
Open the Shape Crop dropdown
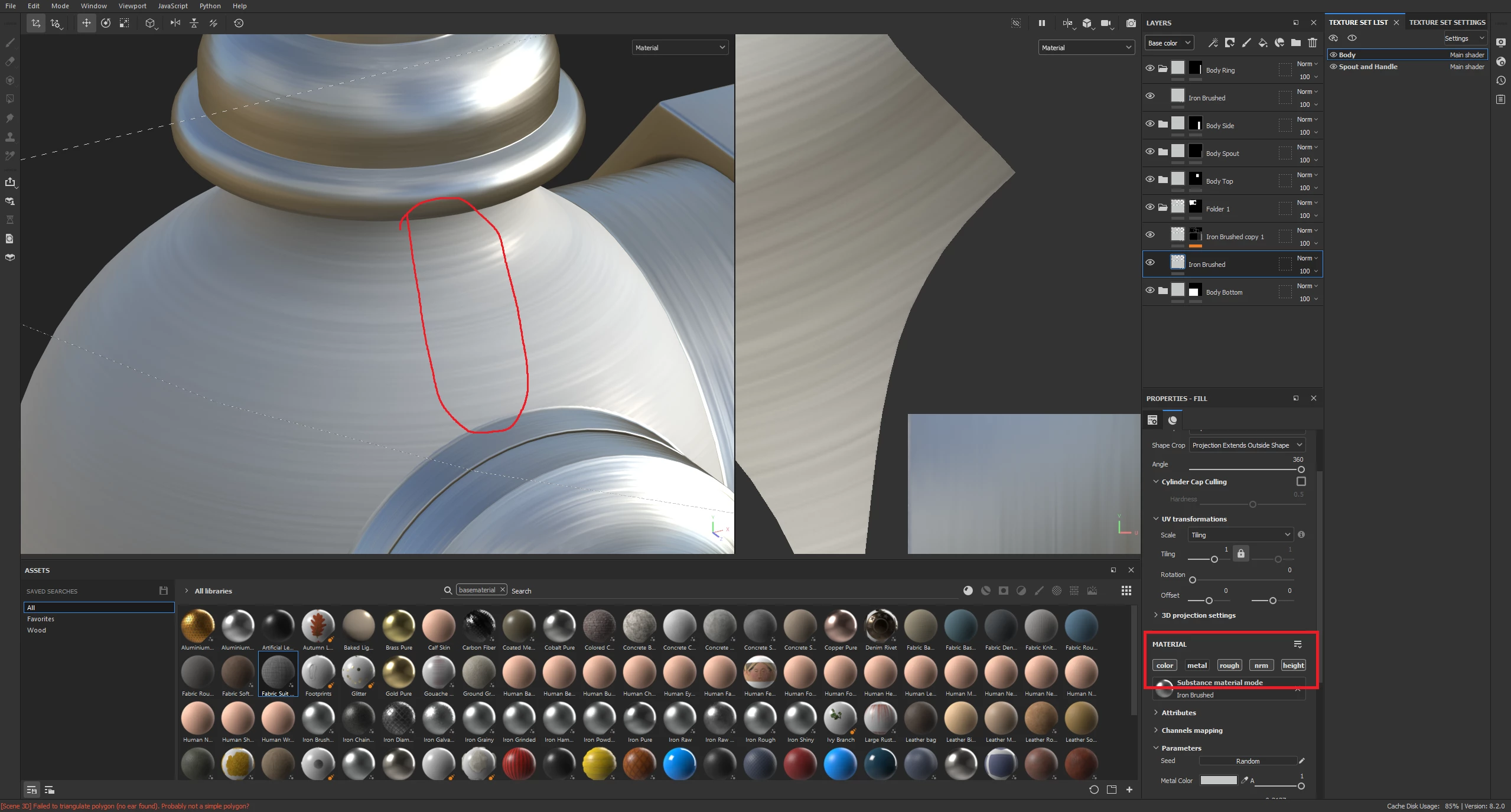(1246, 445)
